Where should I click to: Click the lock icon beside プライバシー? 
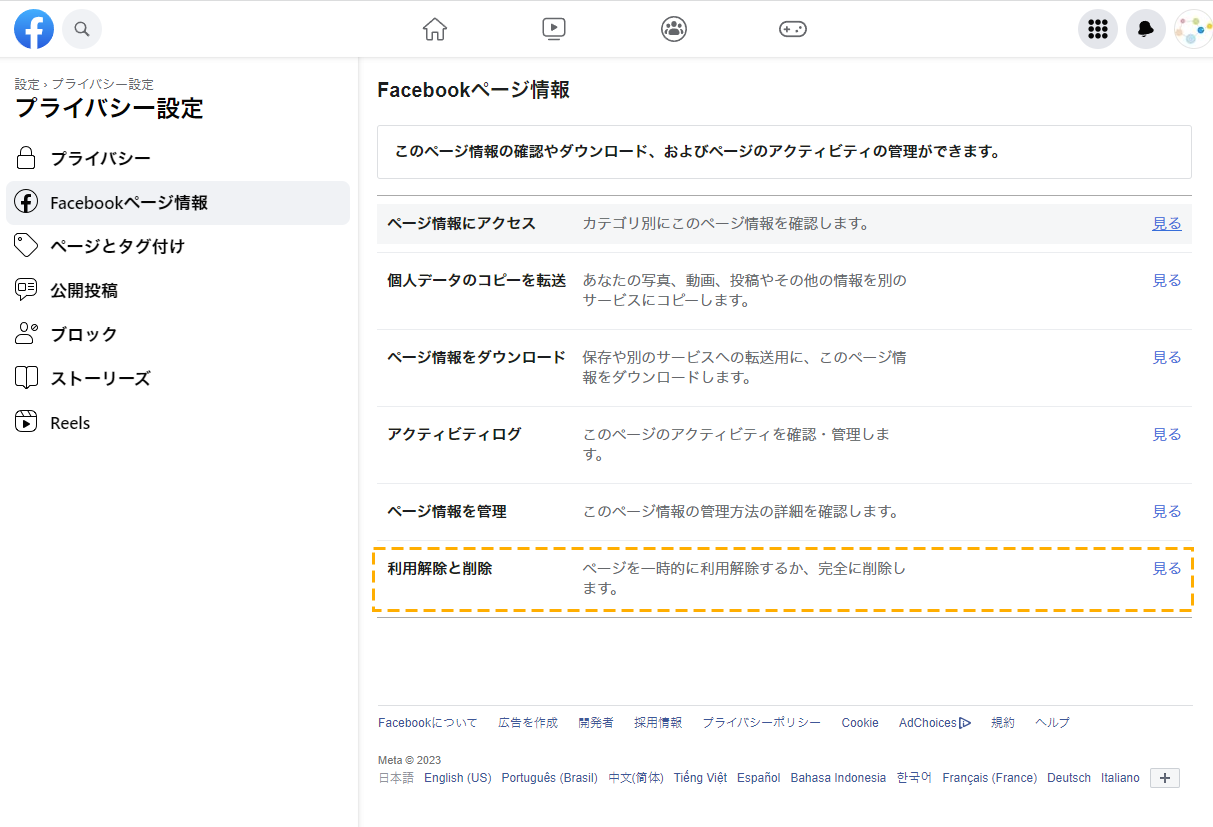[27, 158]
